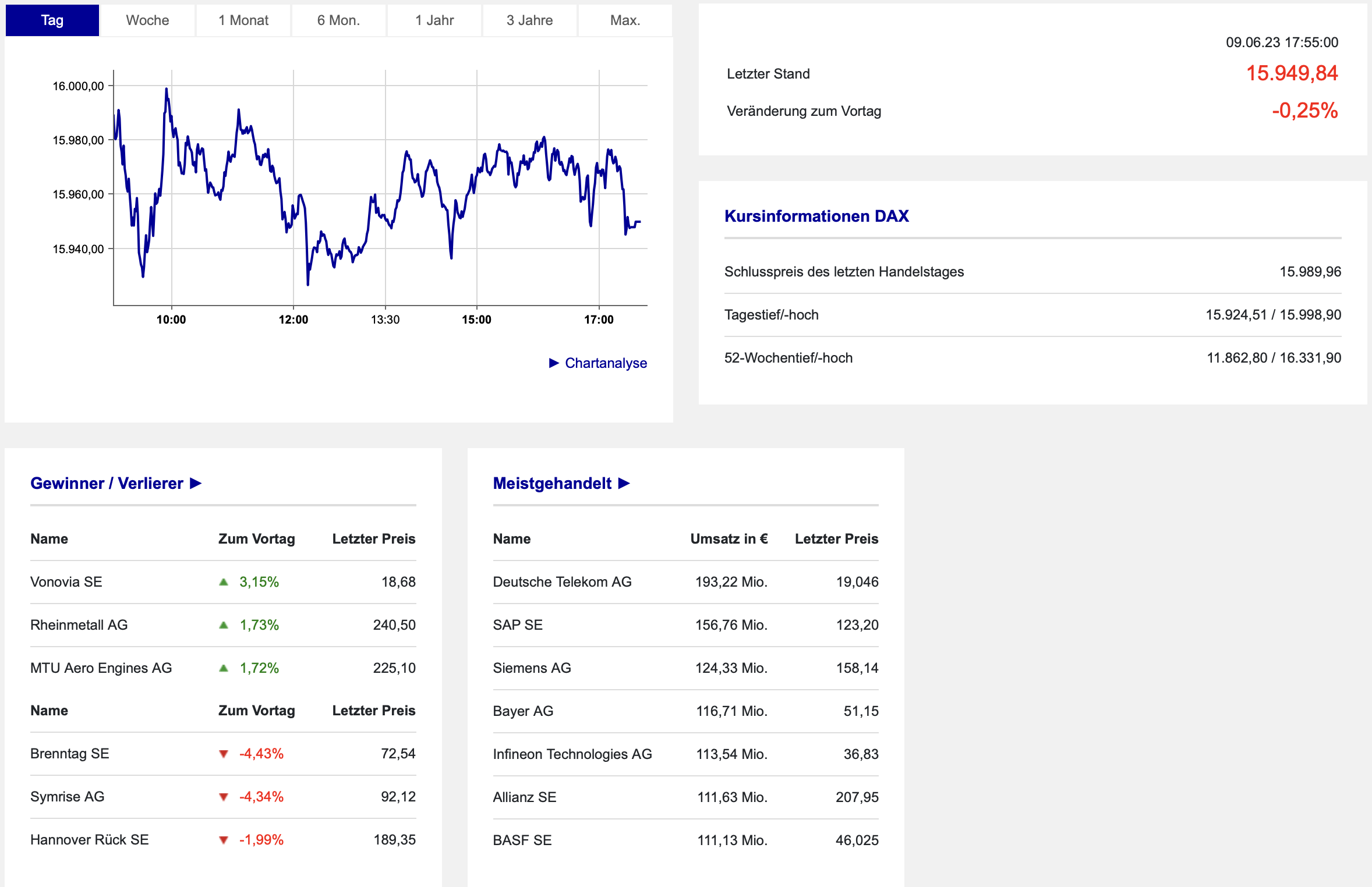Click green up arrow next to Vonovia SE
Viewport: 1372px width, 887px height.
tap(224, 582)
